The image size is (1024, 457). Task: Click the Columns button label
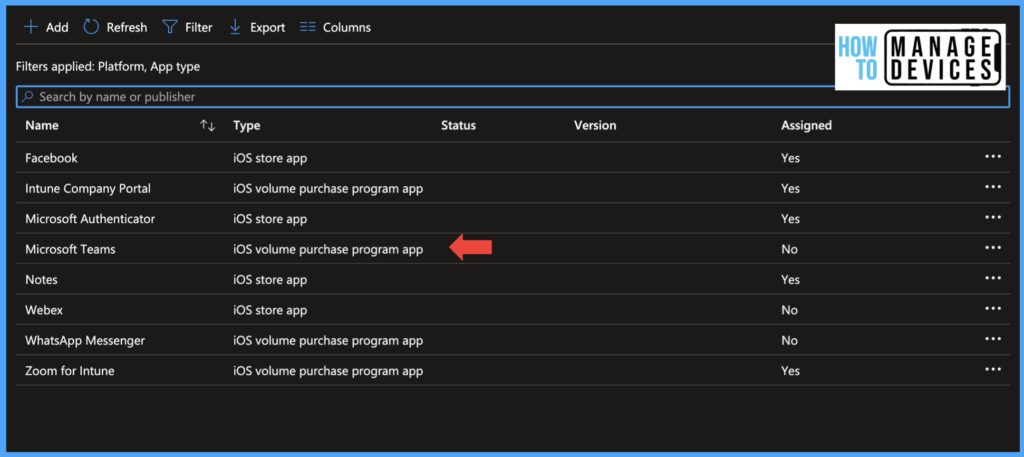point(347,27)
